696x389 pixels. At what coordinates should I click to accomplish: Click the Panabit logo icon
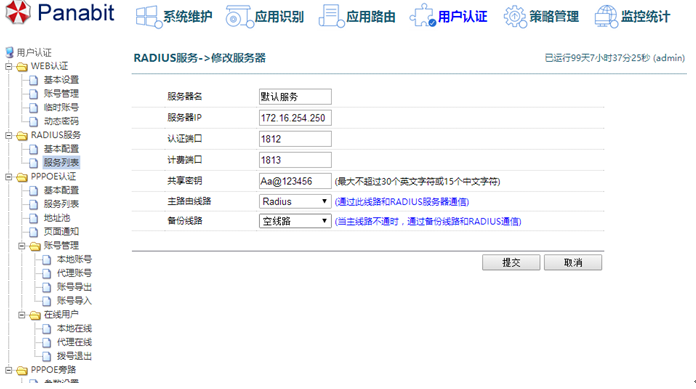click(x=18, y=12)
